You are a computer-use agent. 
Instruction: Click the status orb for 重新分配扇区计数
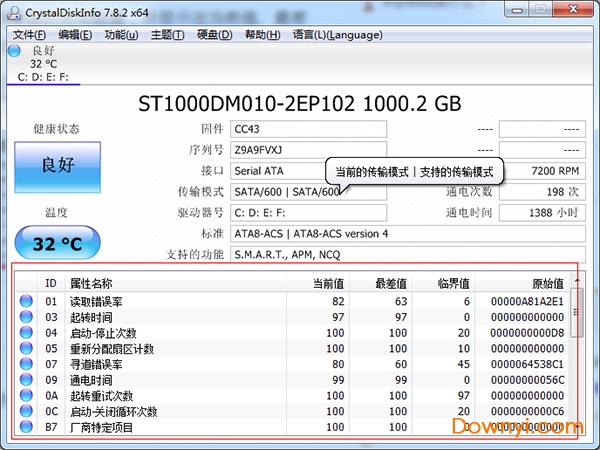pos(26,349)
